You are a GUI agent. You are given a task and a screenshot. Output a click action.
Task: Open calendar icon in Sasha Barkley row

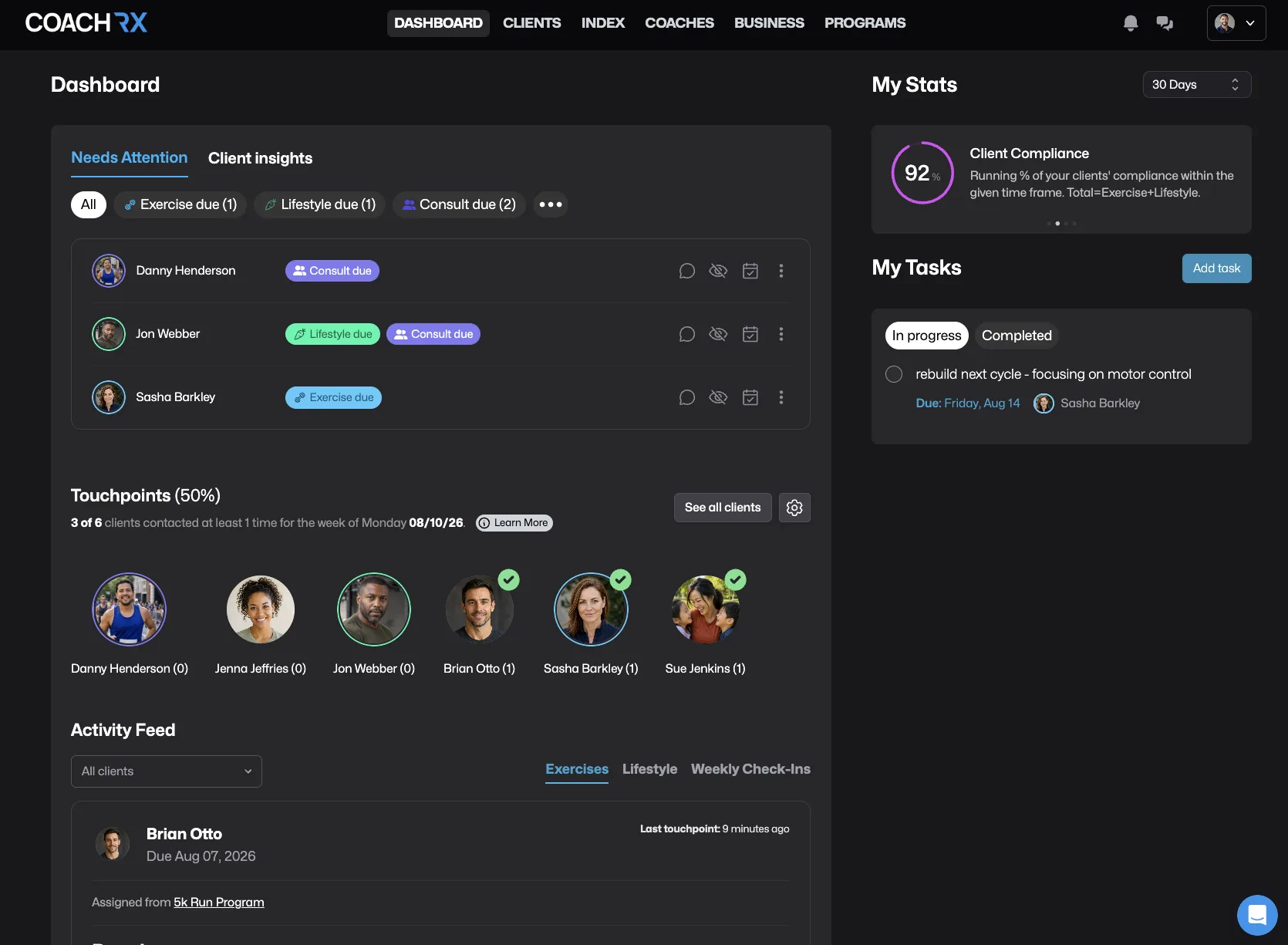750,397
